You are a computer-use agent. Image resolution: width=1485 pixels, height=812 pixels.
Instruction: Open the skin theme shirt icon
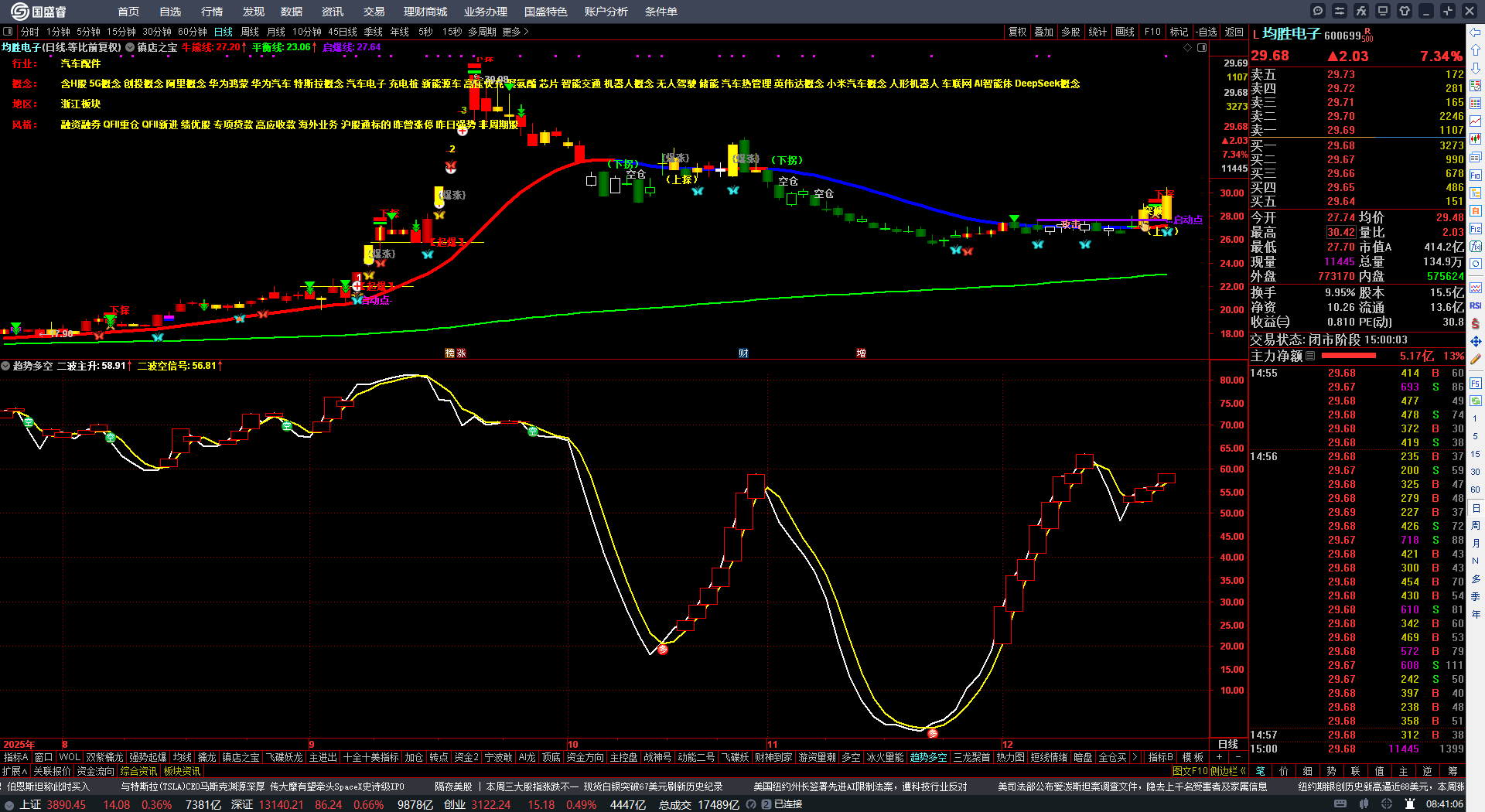(x=1405, y=11)
